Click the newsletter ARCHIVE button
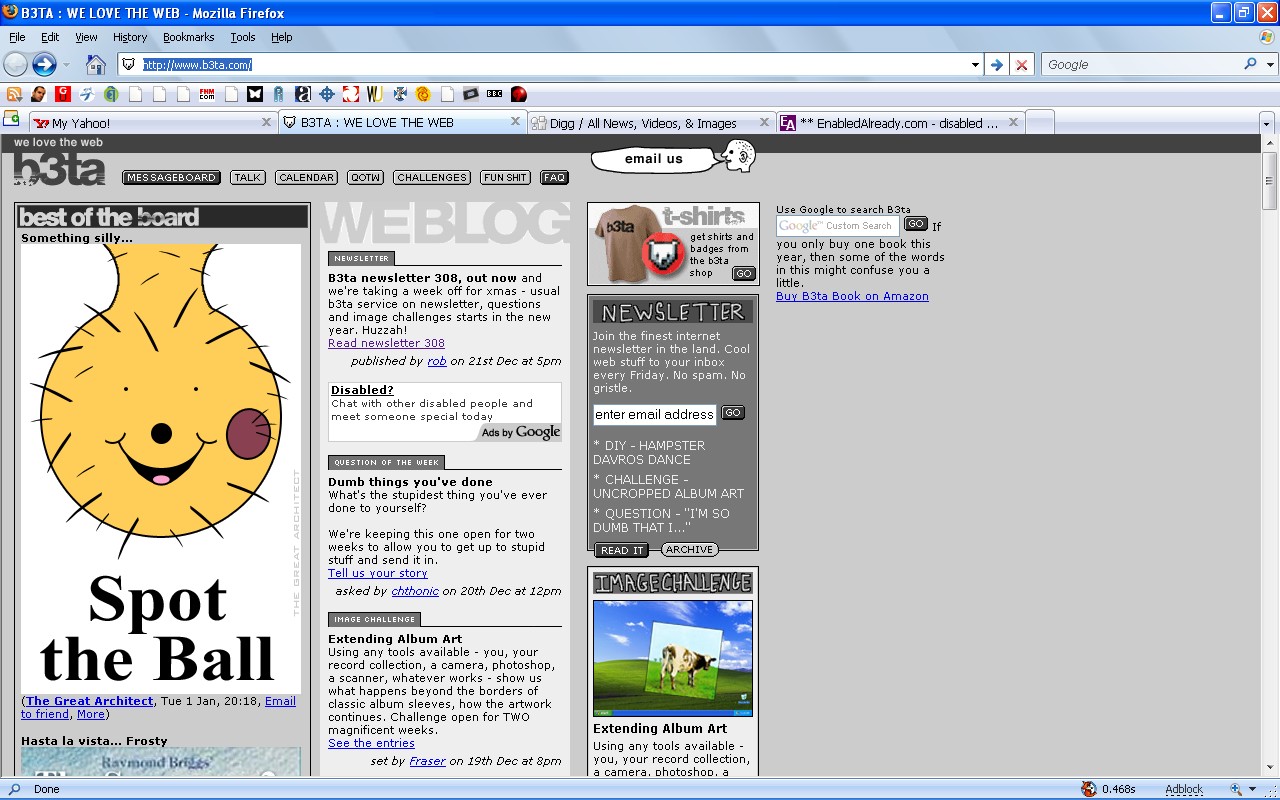The width and height of the screenshot is (1280, 800). [x=690, y=550]
